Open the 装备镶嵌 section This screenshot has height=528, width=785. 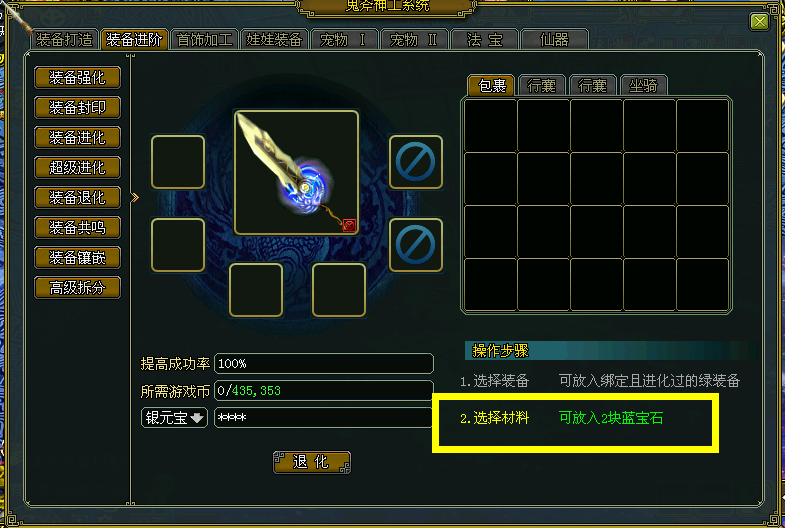pyautogui.click(x=77, y=258)
